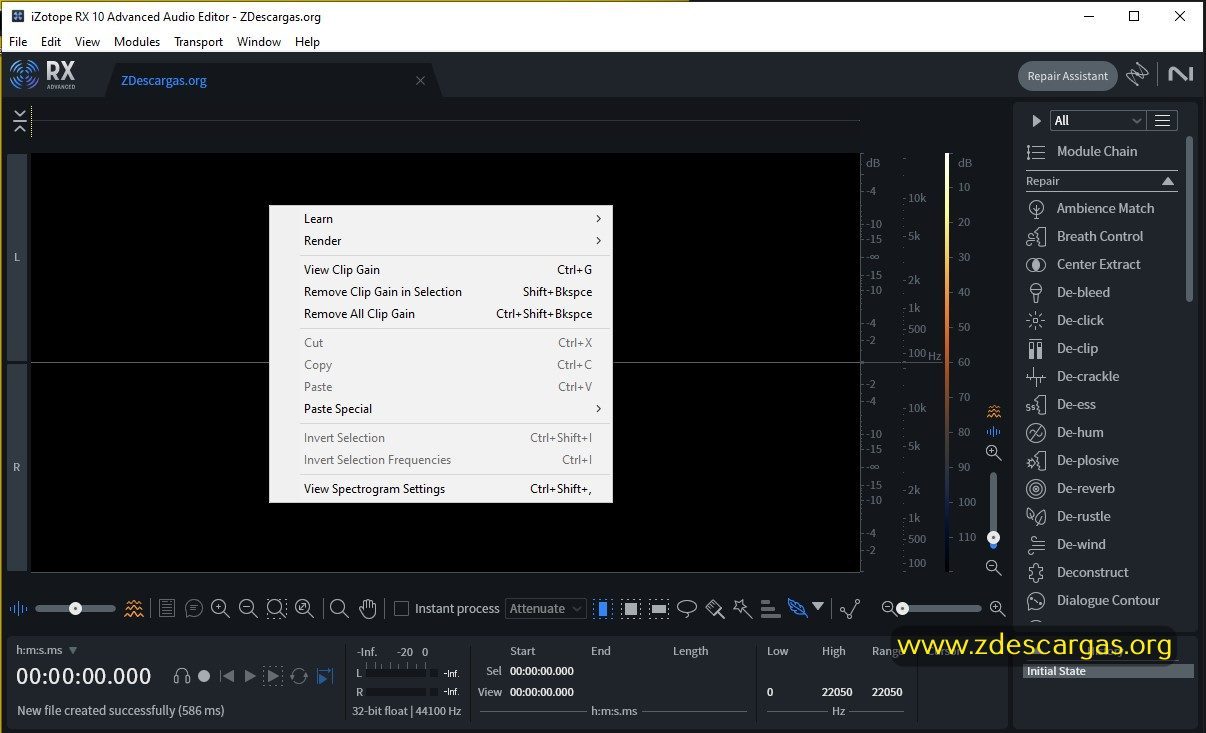Open the Attenuate instant process dropdown
Viewport: 1206px width, 733px height.
click(546, 608)
